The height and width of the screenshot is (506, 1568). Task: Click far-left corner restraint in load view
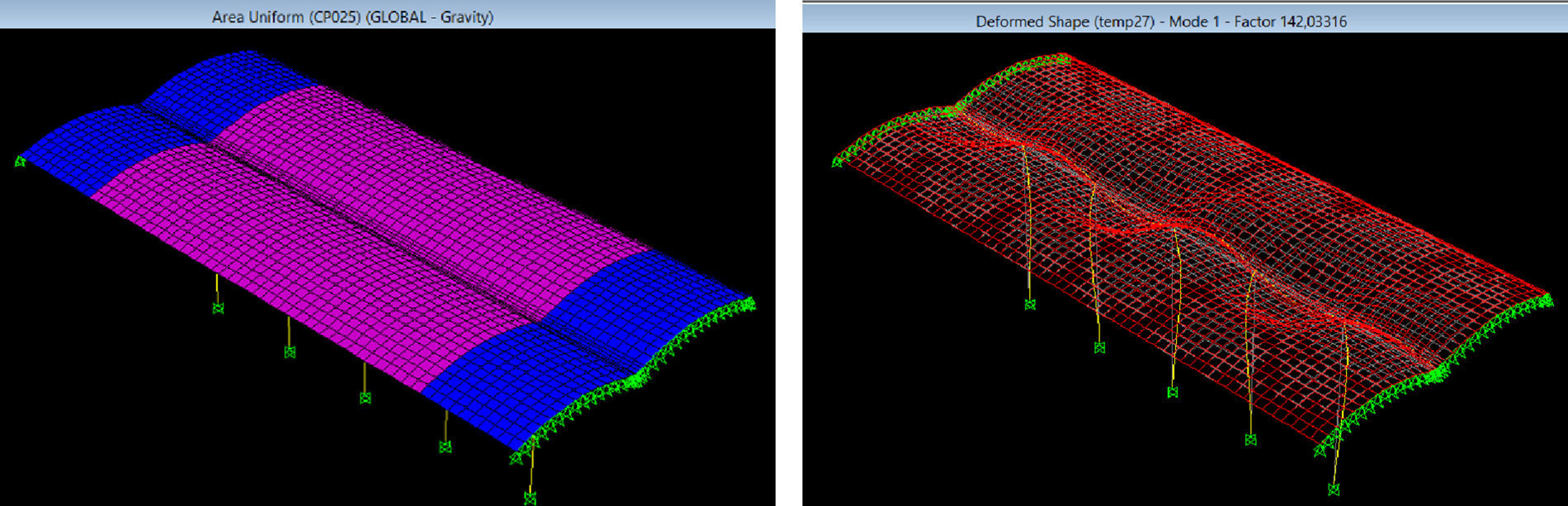(x=20, y=161)
